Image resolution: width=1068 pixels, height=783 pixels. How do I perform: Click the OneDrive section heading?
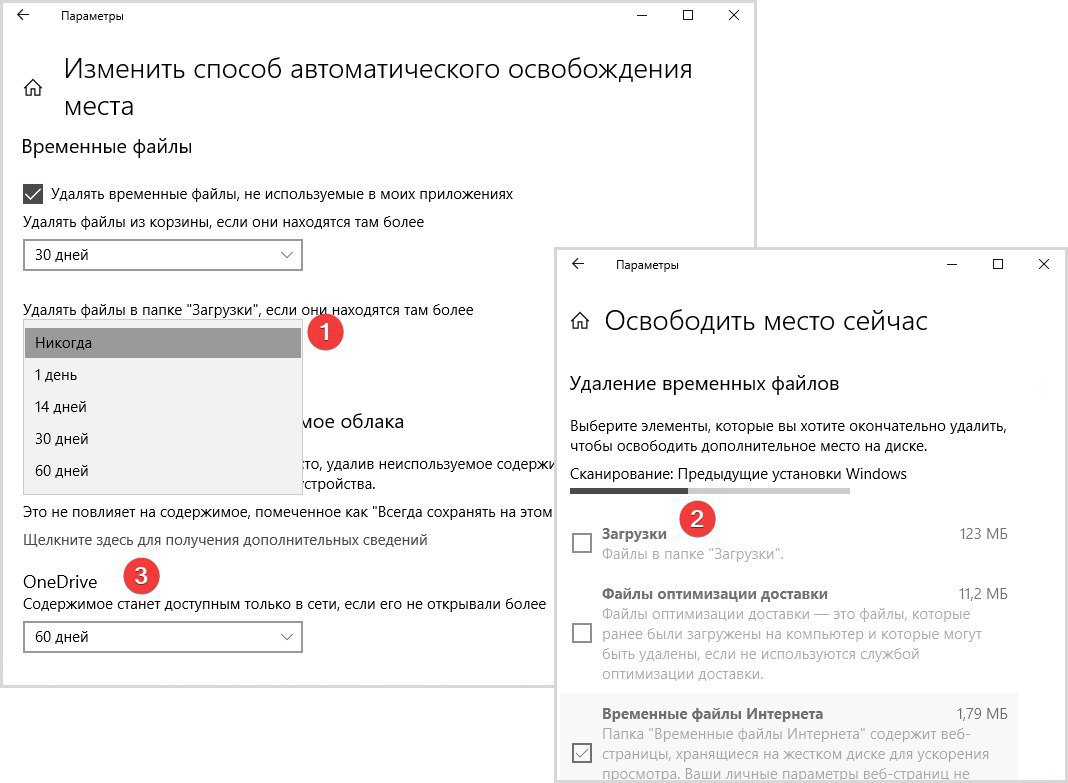(60, 581)
